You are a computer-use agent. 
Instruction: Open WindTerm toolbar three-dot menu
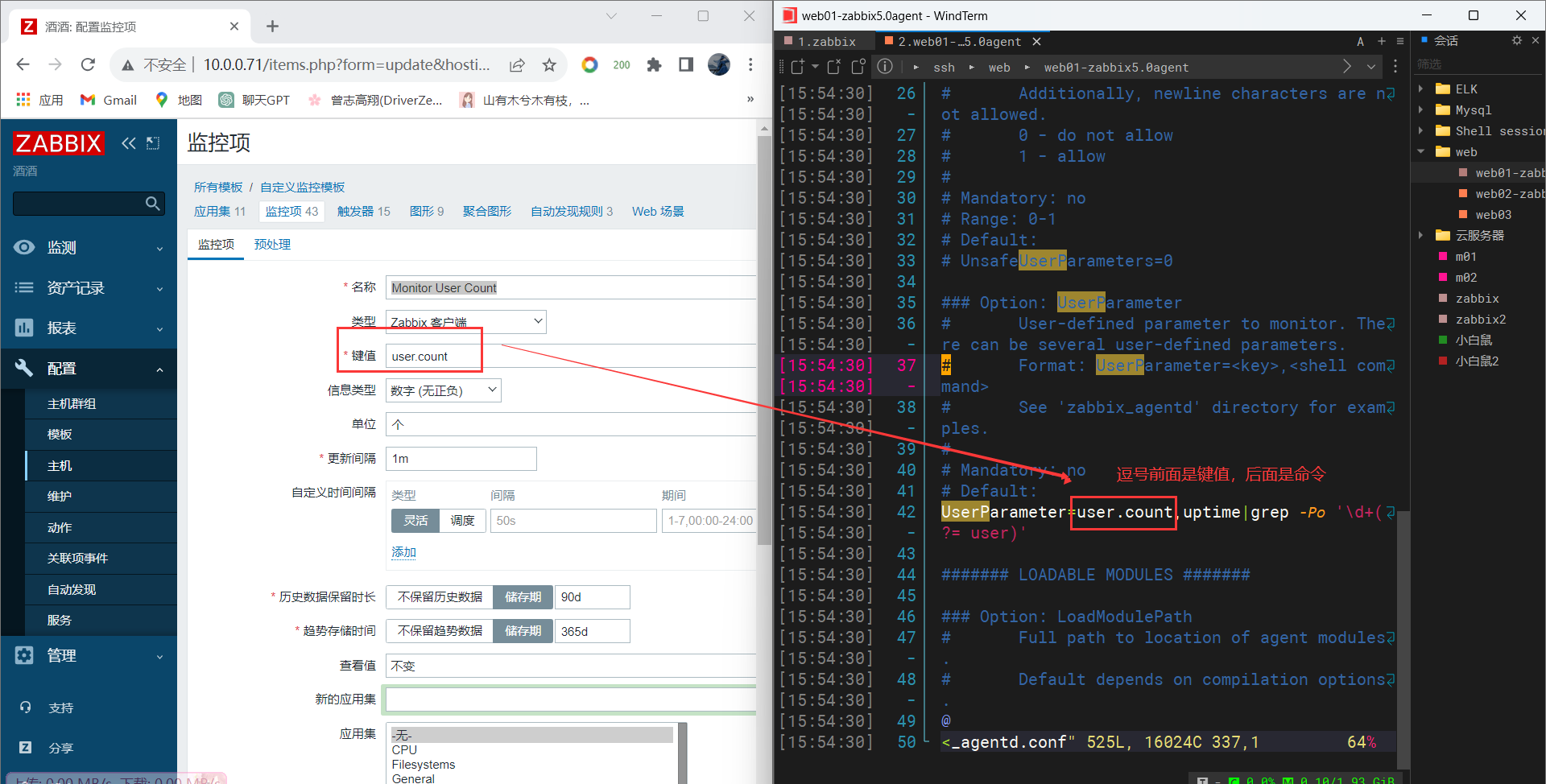point(1395,67)
